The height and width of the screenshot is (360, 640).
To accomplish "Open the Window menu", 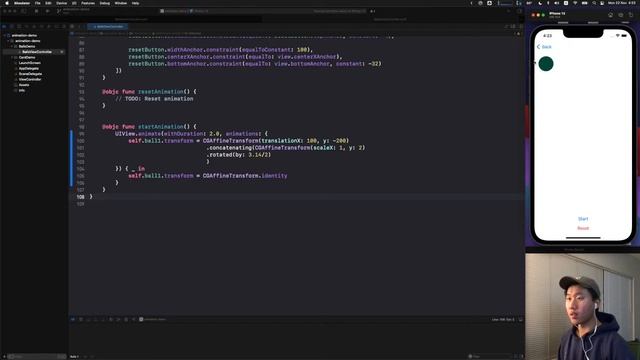I will [x=121, y=3].
